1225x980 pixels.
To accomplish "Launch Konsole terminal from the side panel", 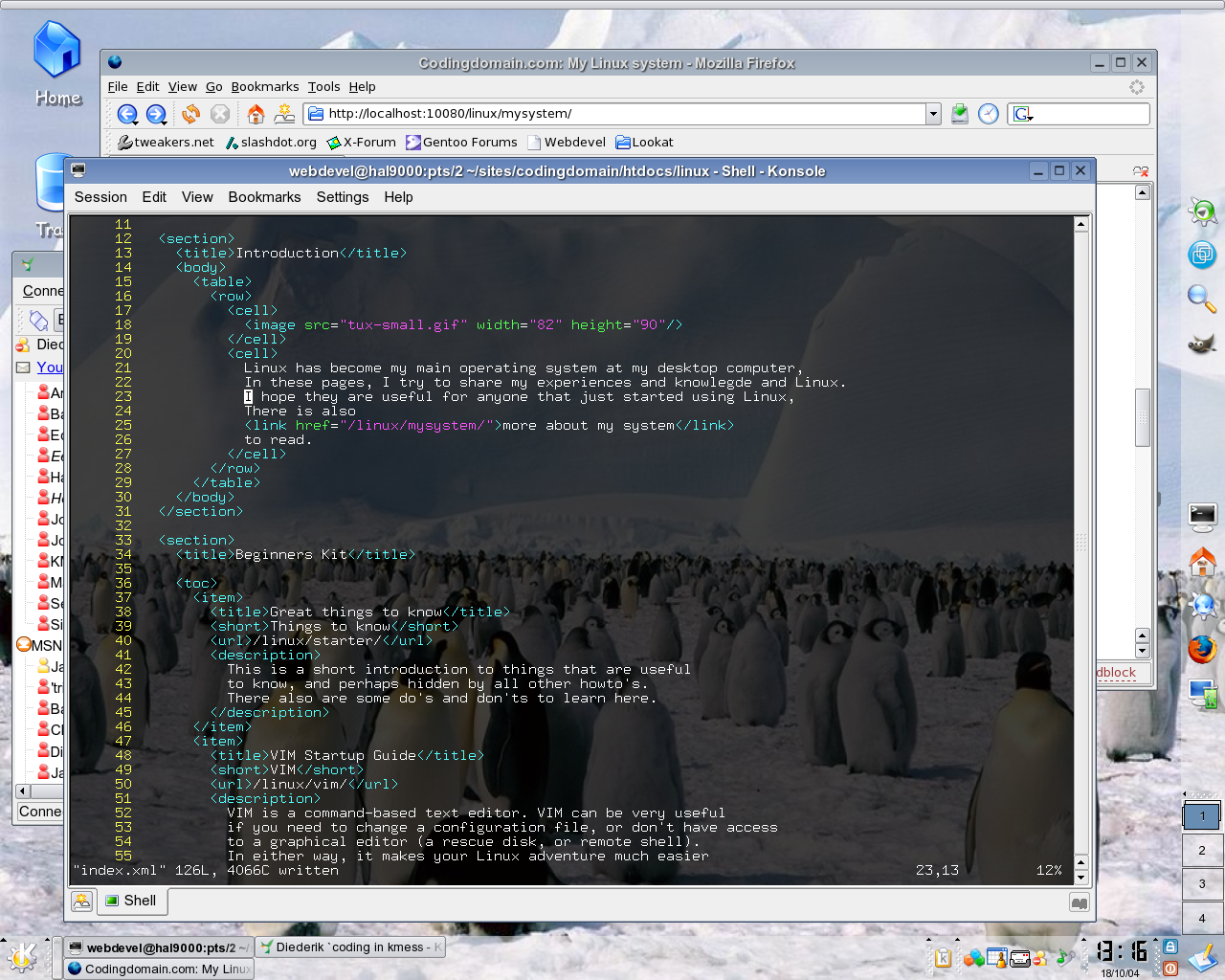I will coord(1202,518).
